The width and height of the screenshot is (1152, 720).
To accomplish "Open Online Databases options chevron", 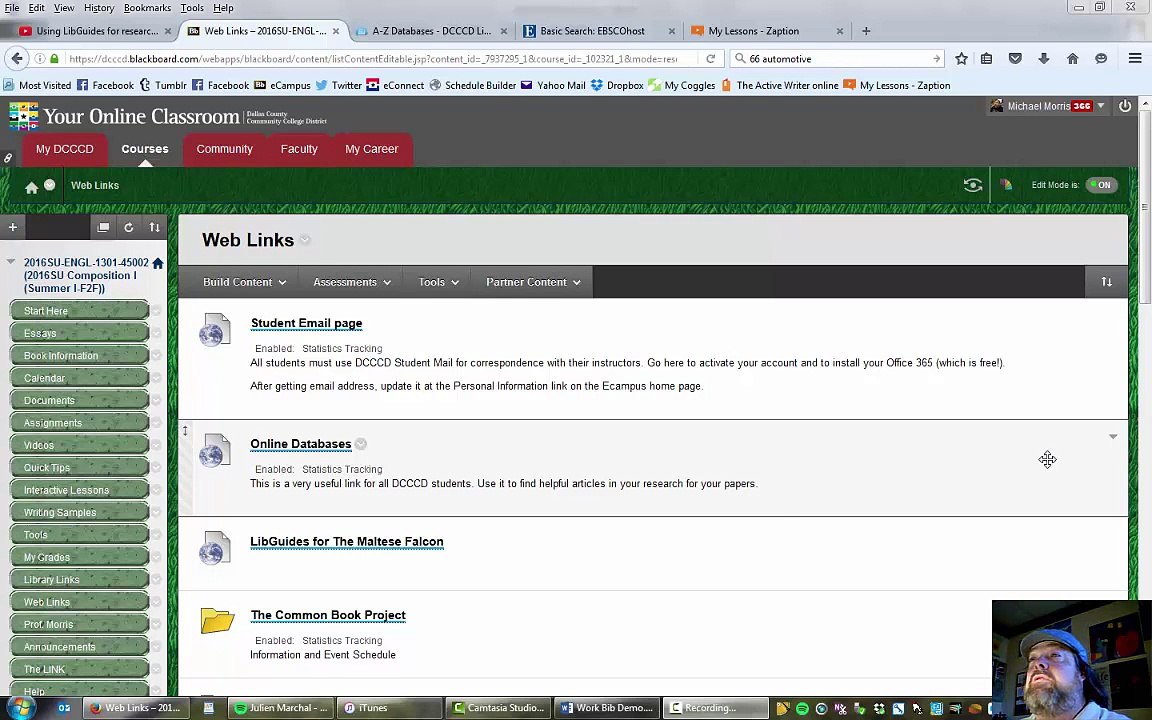I will coord(361,444).
